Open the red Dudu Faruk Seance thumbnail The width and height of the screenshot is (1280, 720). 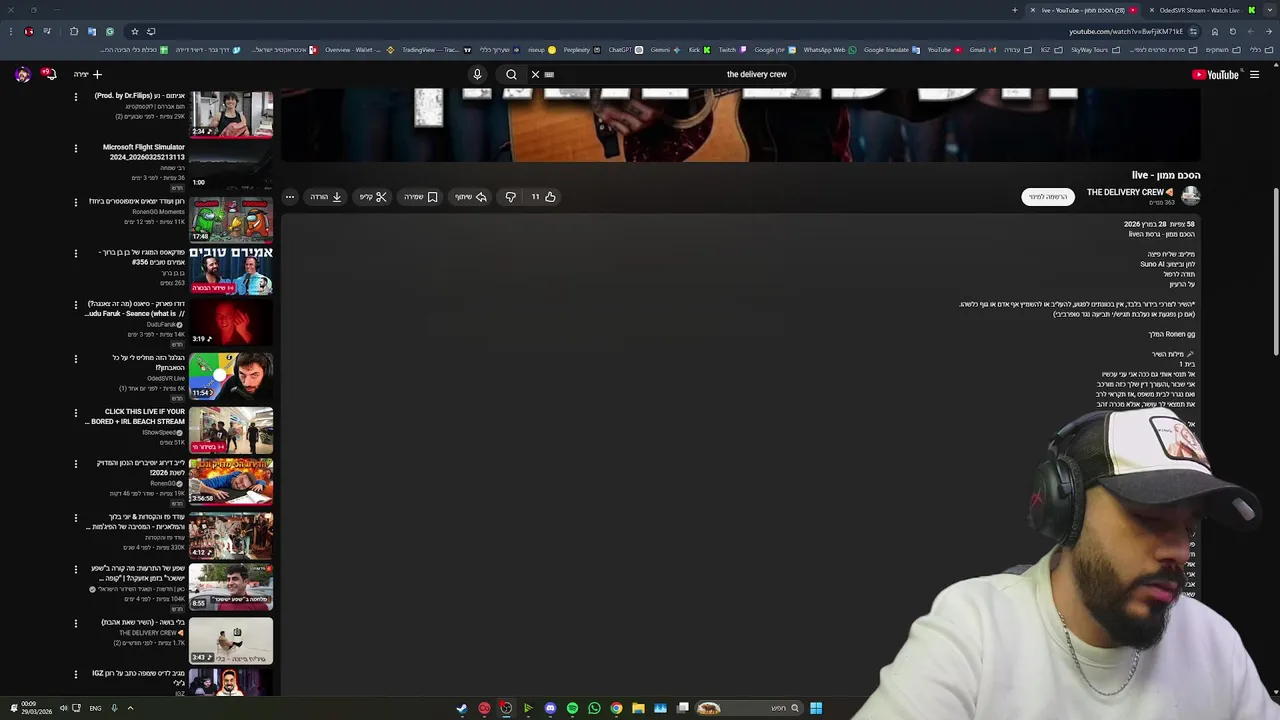pyautogui.click(x=231, y=324)
